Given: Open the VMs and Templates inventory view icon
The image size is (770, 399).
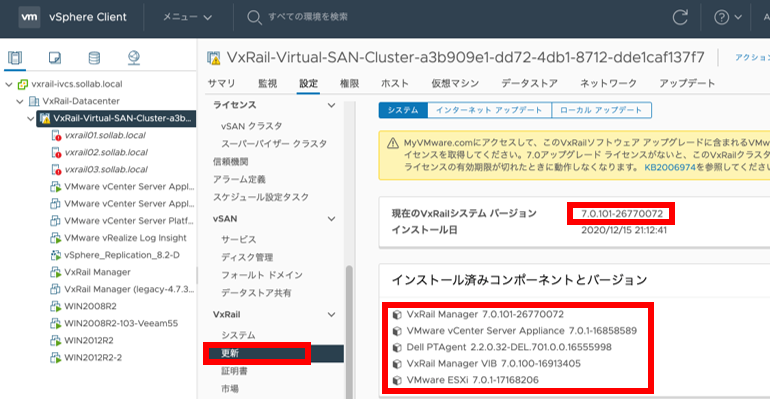Looking at the screenshot, I should (x=55, y=58).
